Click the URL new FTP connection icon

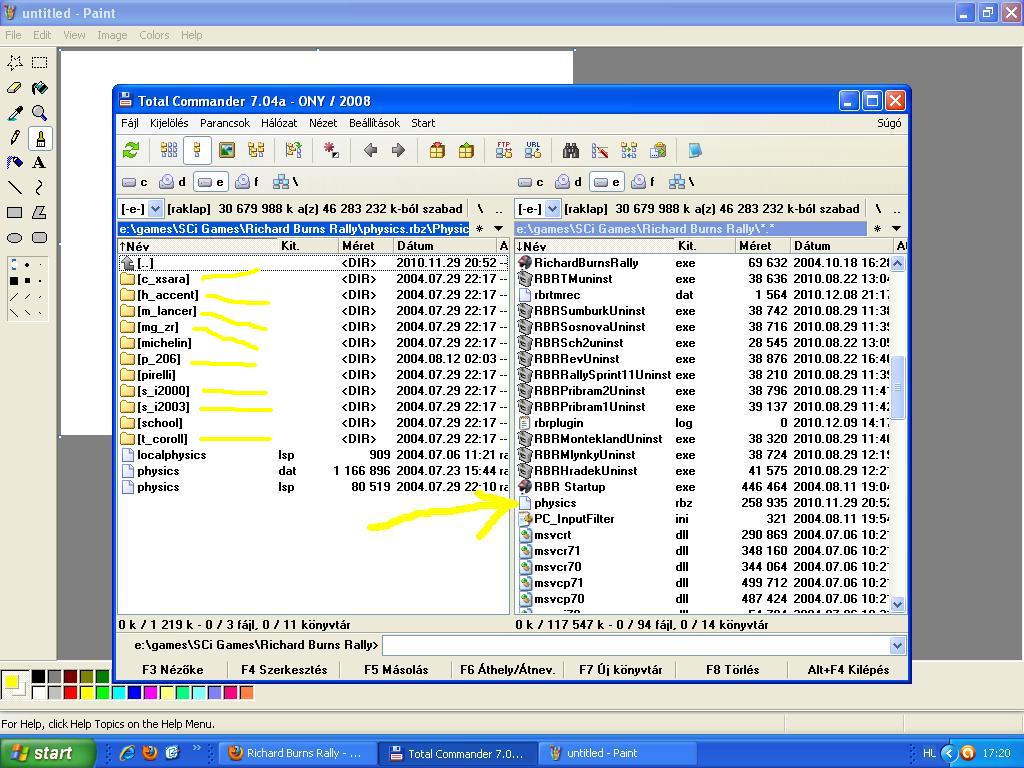click(533, 151)
